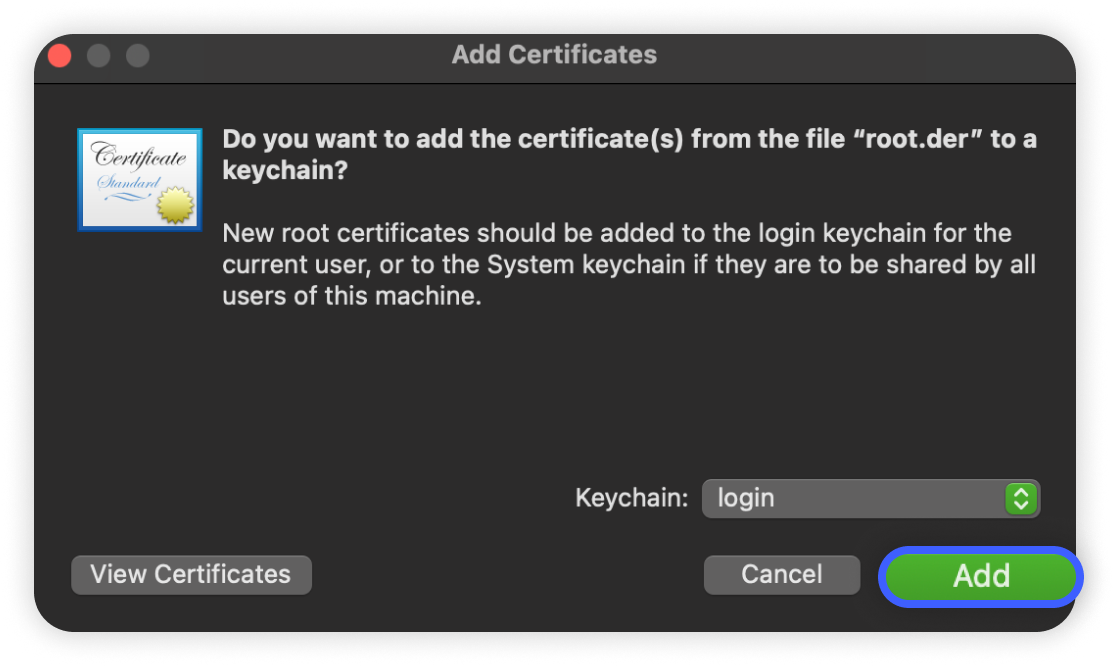Click the "Add Certificates" window title

pos(554,54)
